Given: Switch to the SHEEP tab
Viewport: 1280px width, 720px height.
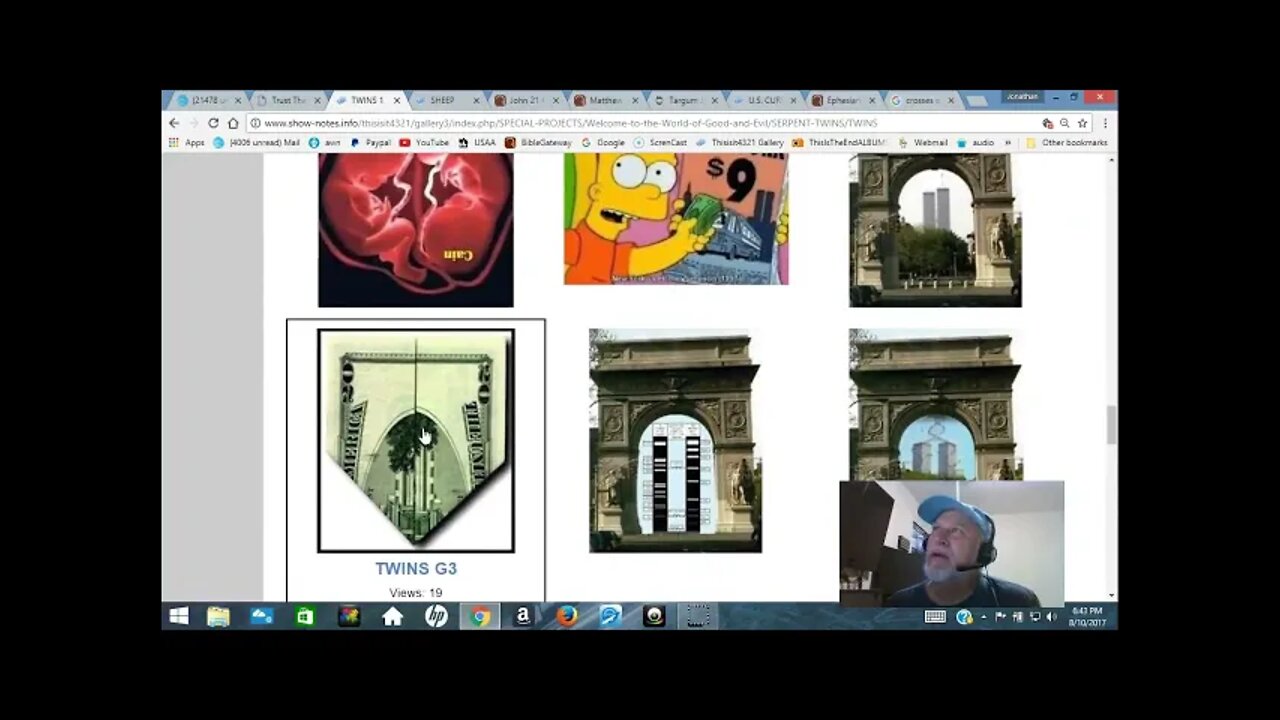Looking at the screenshot, I should (x=447, y=100).
